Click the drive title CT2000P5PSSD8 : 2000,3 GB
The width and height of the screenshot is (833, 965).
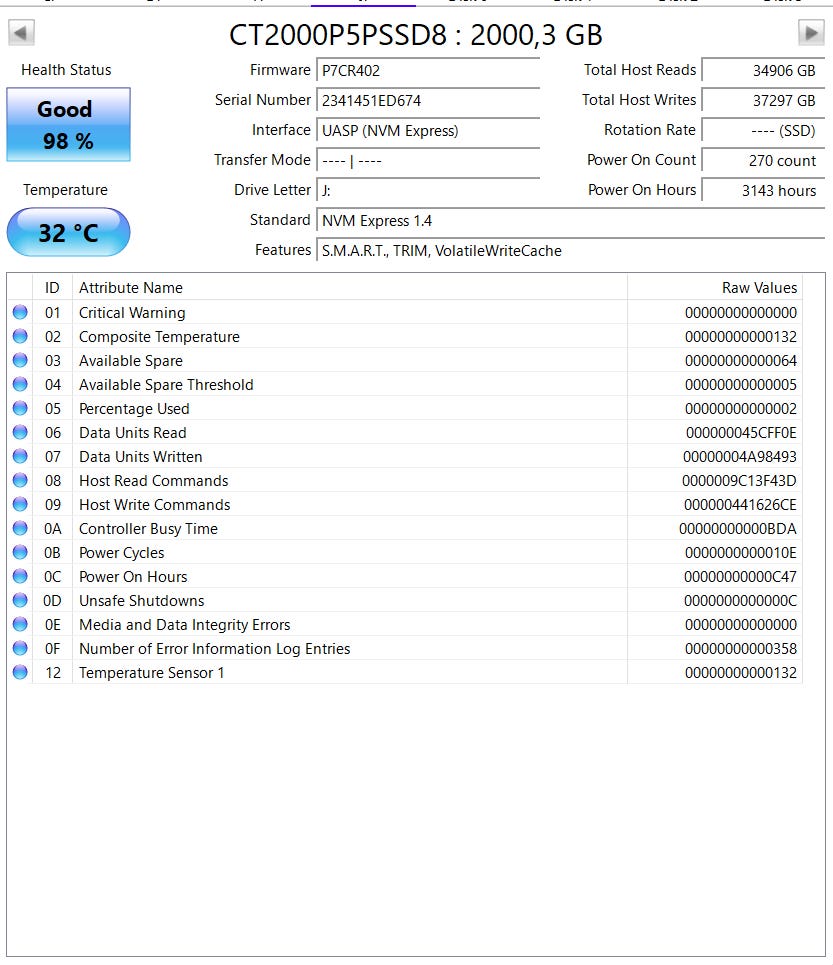tap(416, 34)
